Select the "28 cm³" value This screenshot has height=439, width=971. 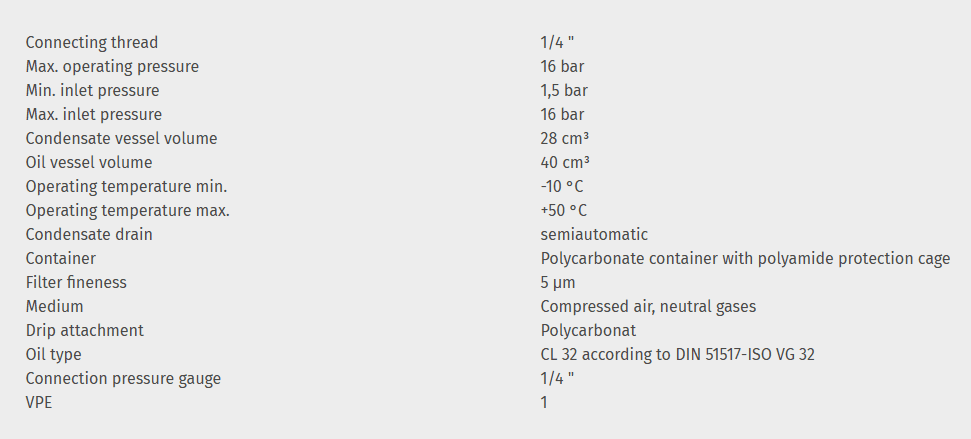pyautogui.click(x=565, y=138)
